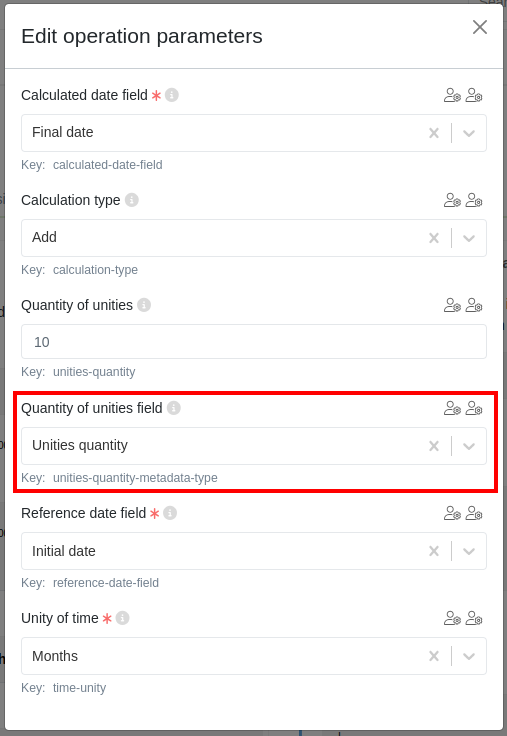This screenshot has height=736, width=507.
Task: Clear the Months selection with X
Action: pos(434,656)
